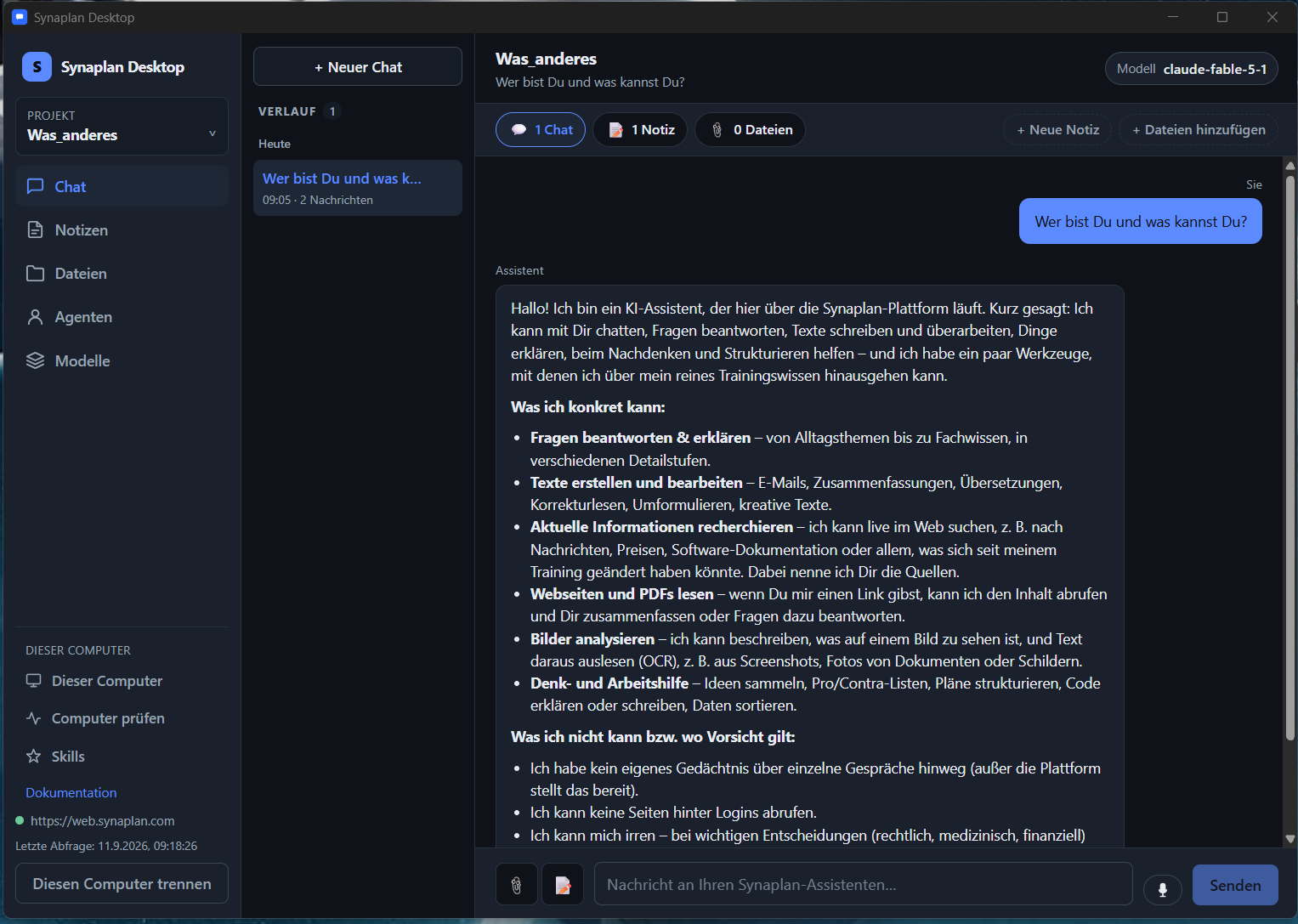Image resolution: width=1298 pixels, height=924 pixels.
Task: Switch to the 1 Chat tab
Action: [x=541, y=130]
